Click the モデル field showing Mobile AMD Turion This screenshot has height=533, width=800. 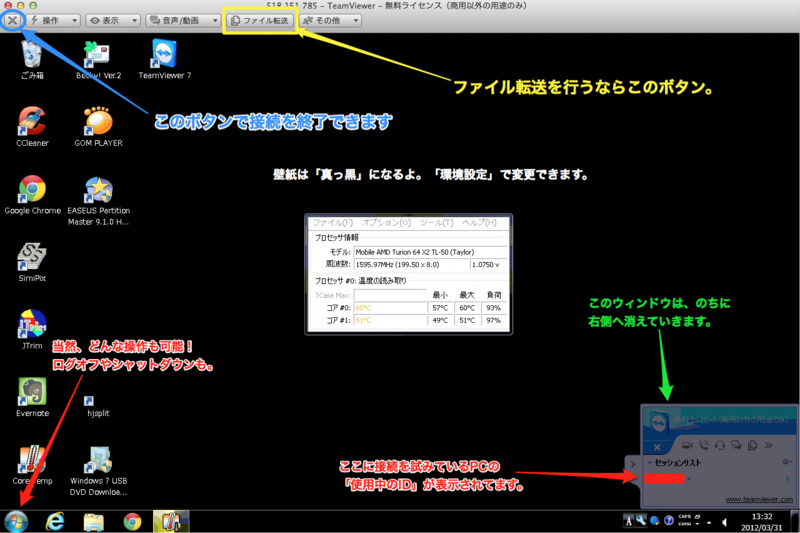[430, 252]
